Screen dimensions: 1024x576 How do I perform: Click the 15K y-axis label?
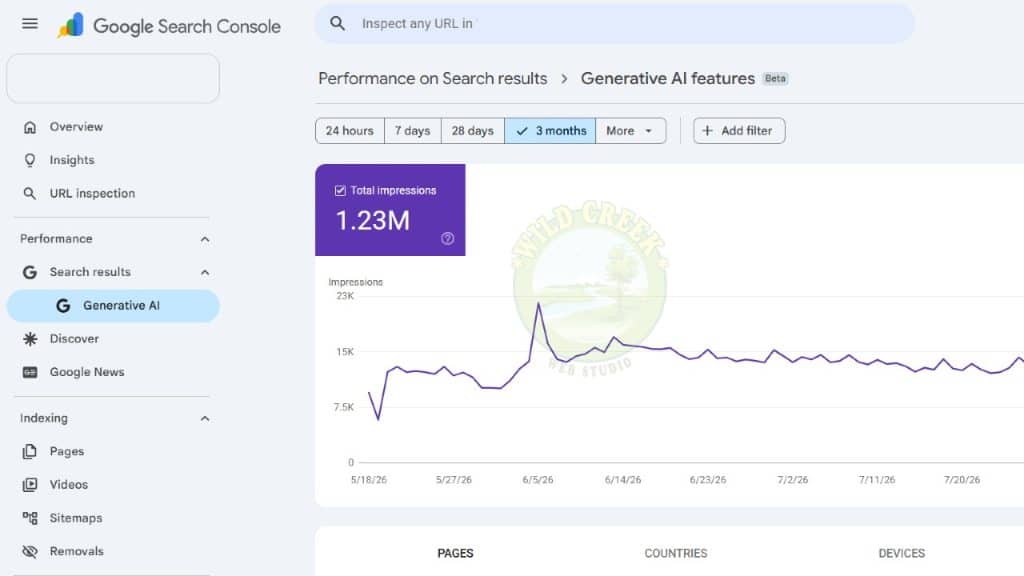[x=345, y=352]
